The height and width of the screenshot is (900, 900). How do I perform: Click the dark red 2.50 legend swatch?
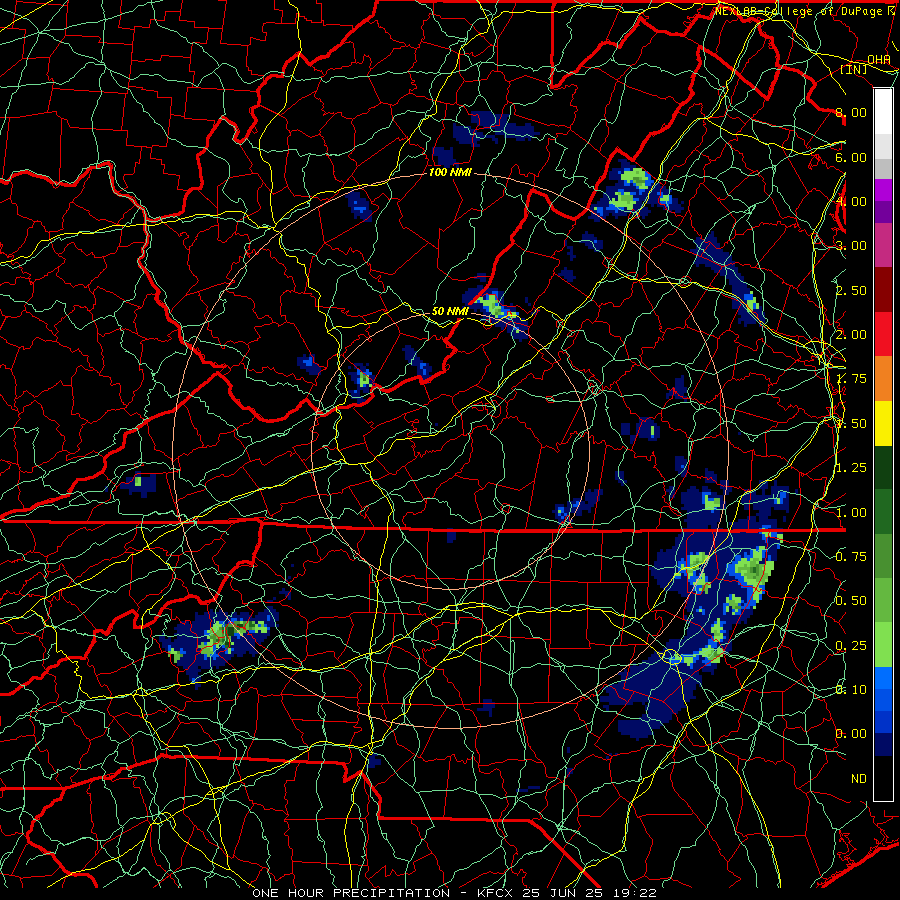tap(883, 290)
